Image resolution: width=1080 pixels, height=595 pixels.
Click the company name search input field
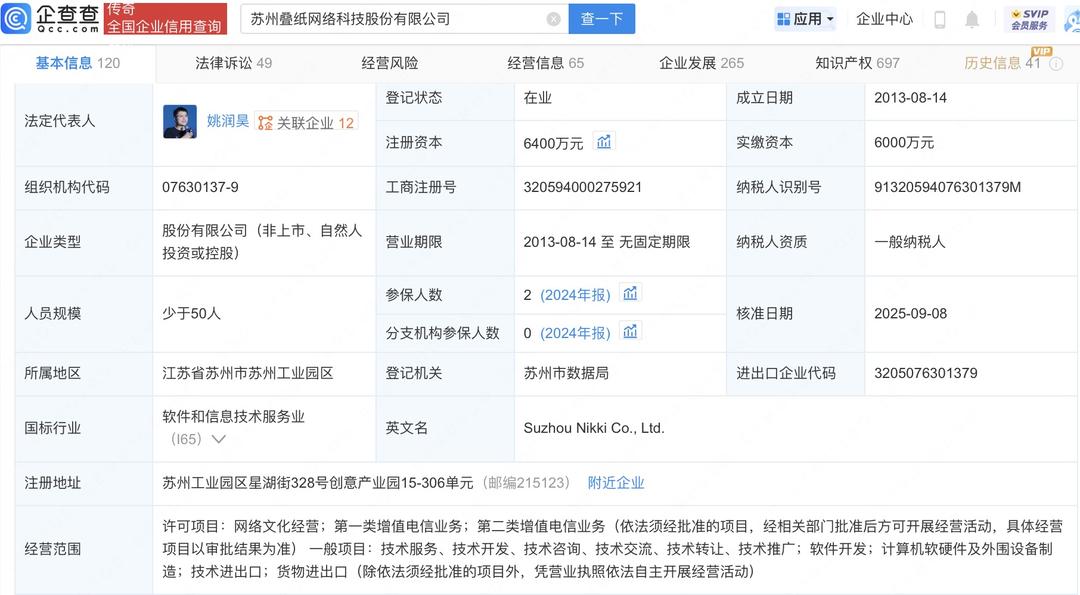pos(395,19)
